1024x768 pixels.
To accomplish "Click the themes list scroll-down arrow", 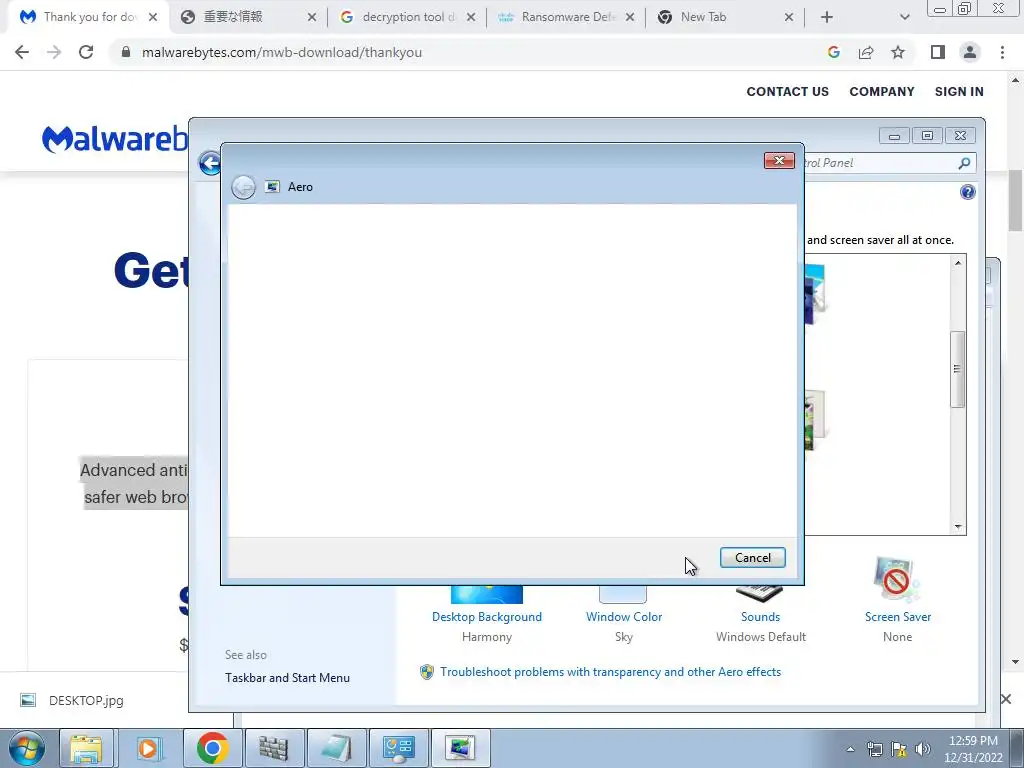I will pyautogui.click(x=958, y=526).
